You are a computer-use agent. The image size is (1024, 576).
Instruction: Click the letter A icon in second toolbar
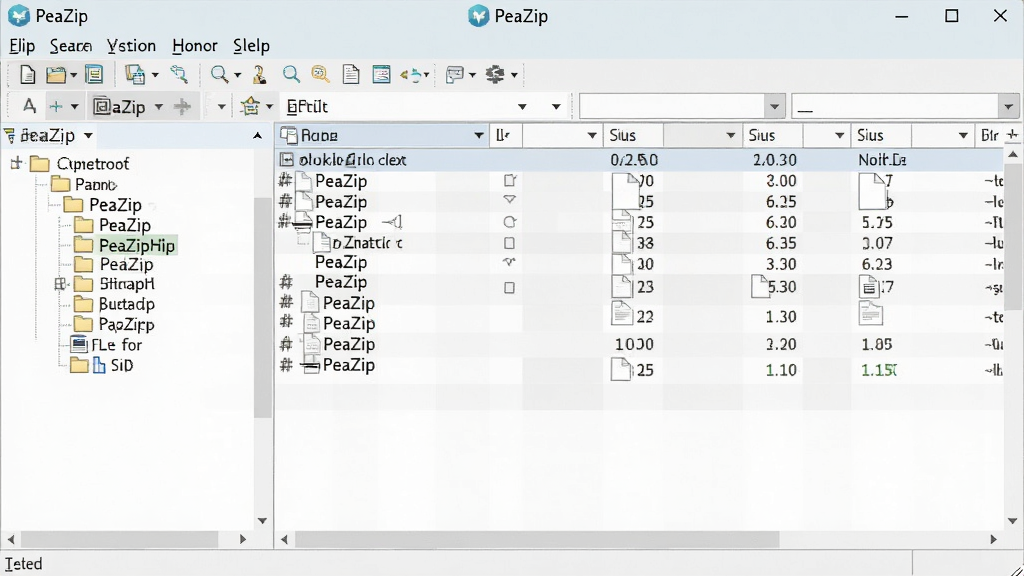[x=29, y=106]
